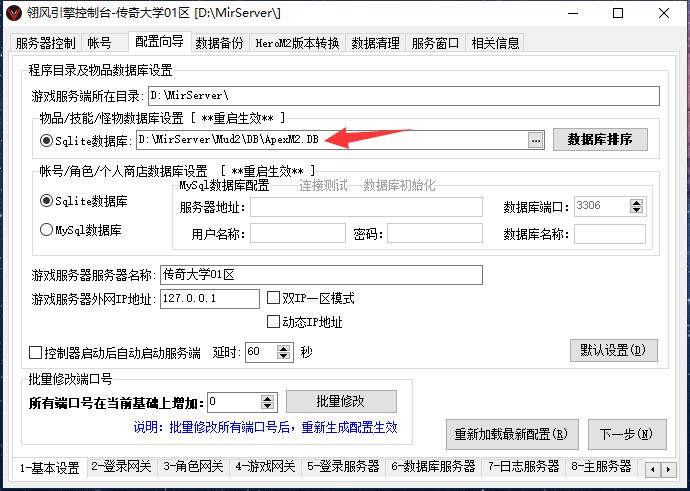690x491 pixels.
Task: Click the 重新加载最新配置(R) button
Action: click(x=512, y=434)
